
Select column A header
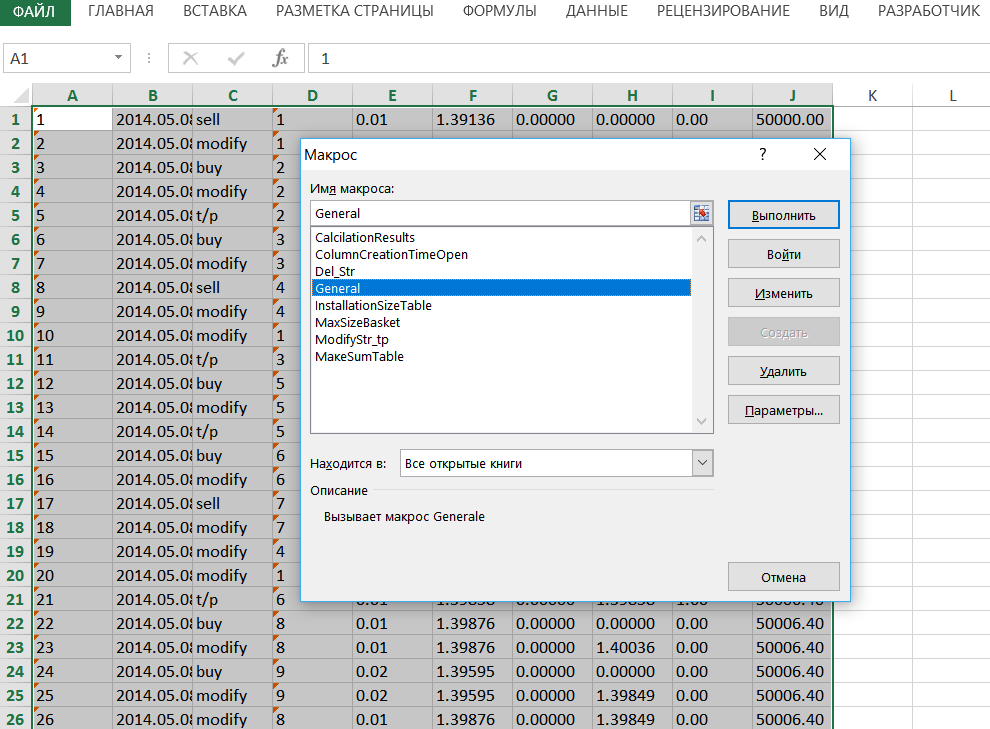73,96
